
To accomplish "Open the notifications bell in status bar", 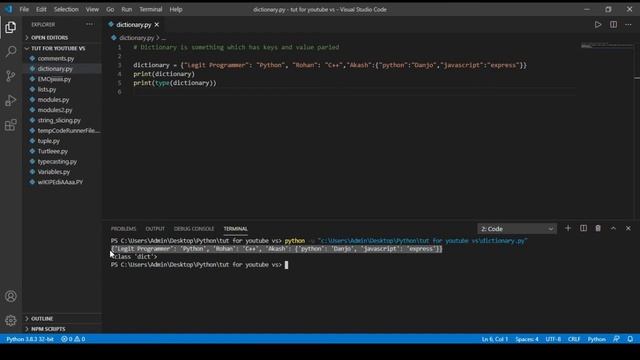I will pyautogui.click(x=630, y=339).
